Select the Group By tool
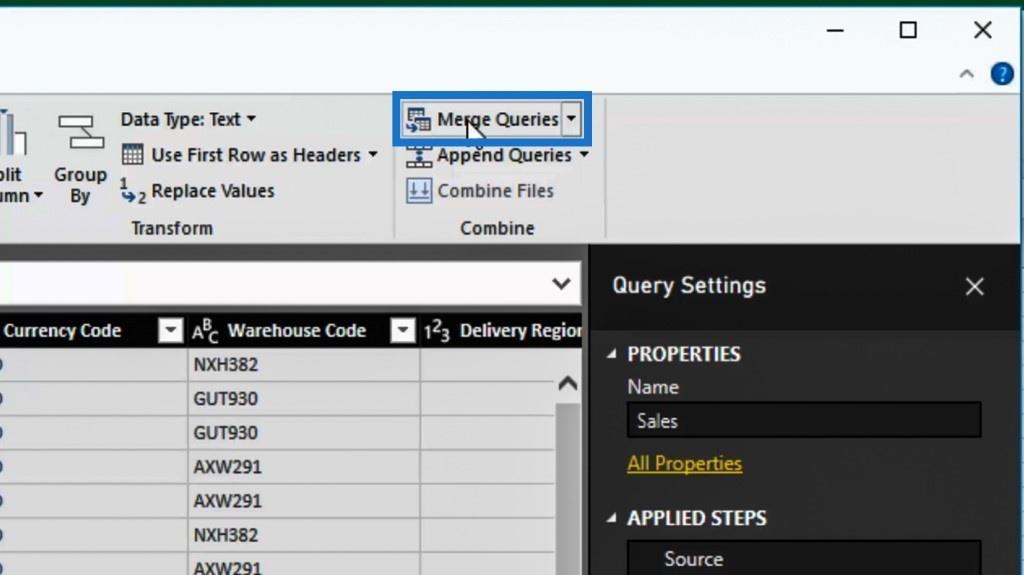Screen dimensions: 1024x575 [80, 159]
